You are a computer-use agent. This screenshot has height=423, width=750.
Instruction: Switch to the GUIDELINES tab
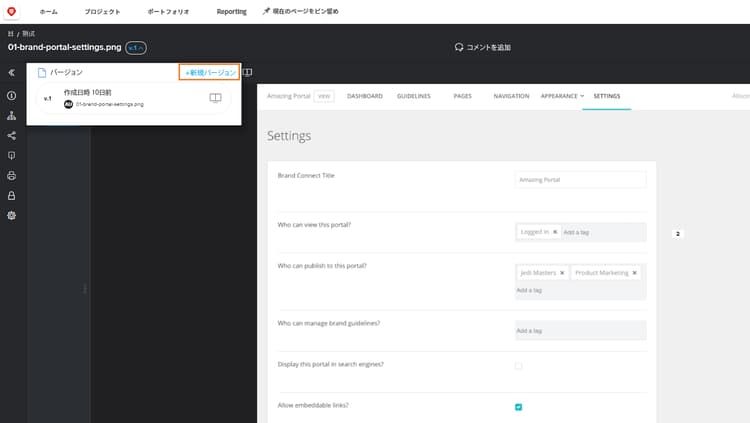point(414,96)
